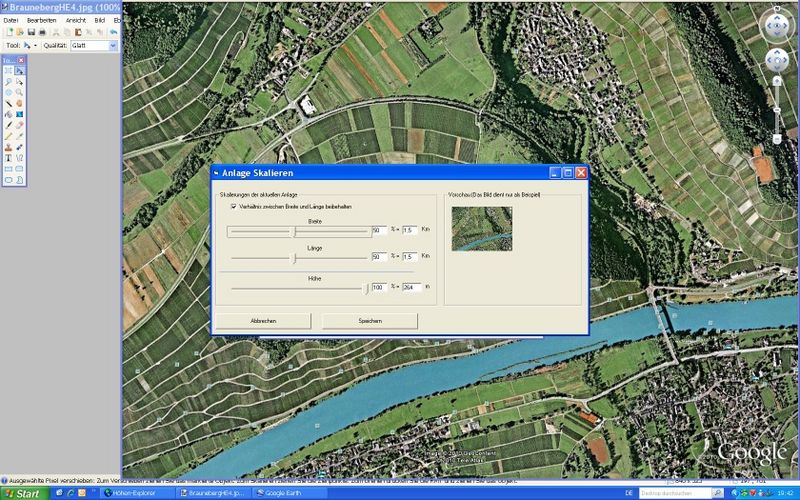Select the Move Selected Pixels arrow tool

pyautogui.click(x=19, y=70)
